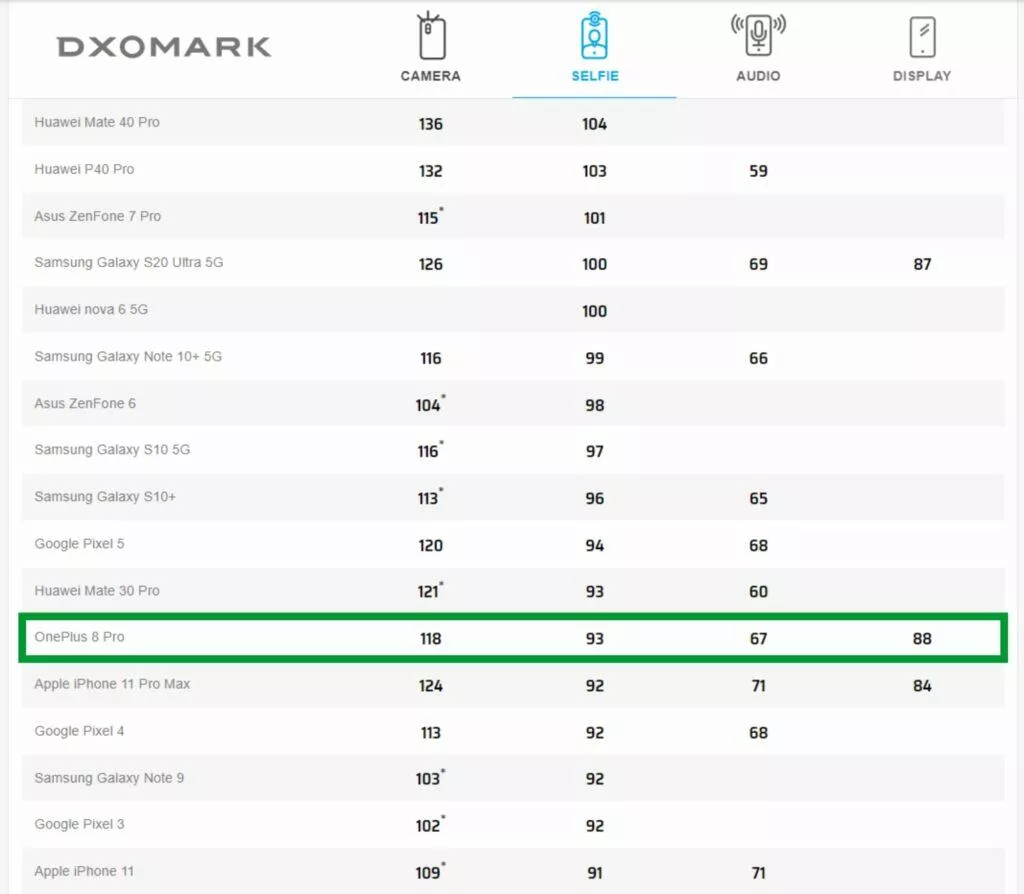This screenshot has width=1024, height=894.
Task: Click audio score 69 for Galaxy S20 Ultra
Action: [758, 264]
